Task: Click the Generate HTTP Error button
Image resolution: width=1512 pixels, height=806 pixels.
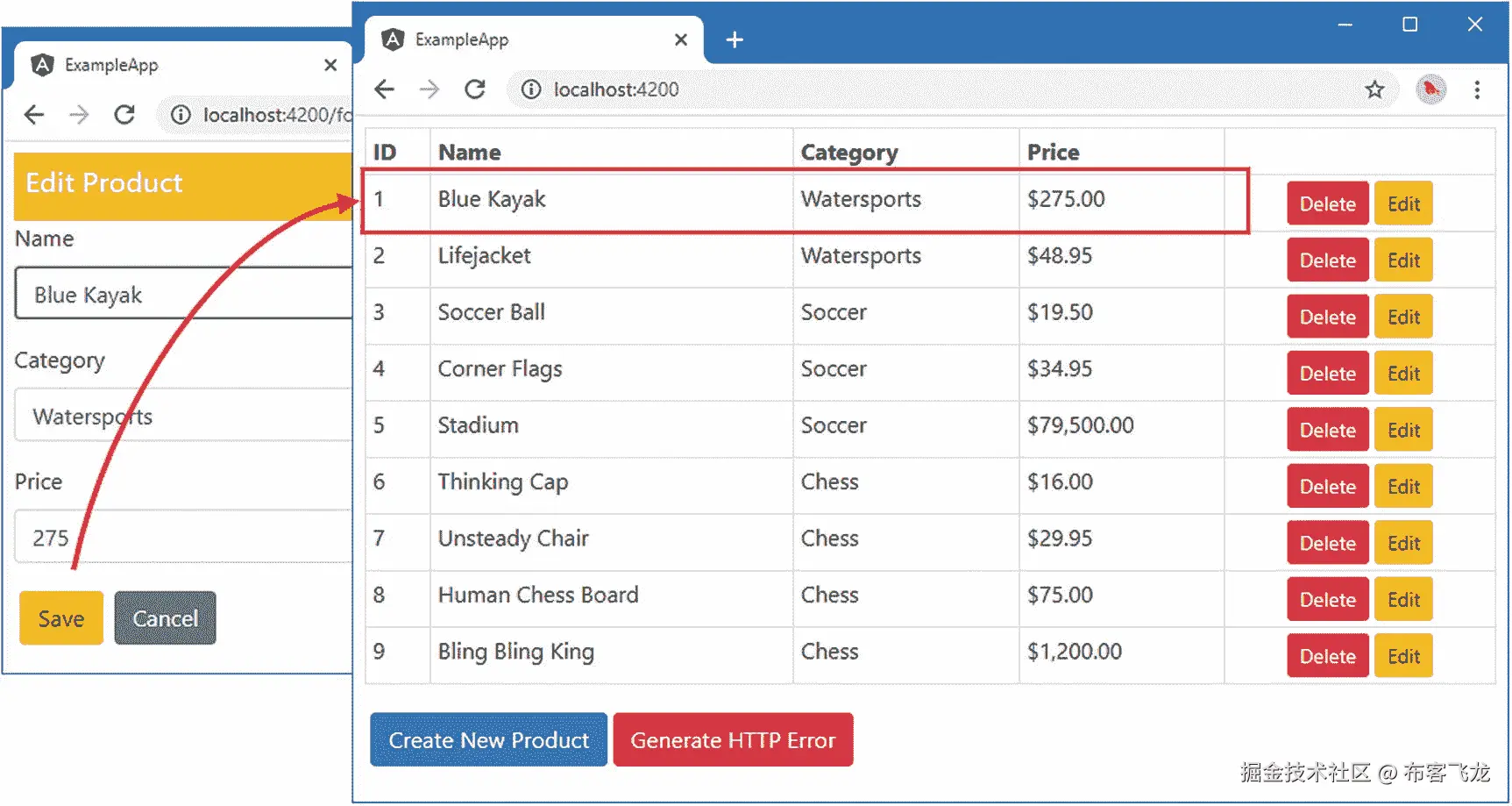Action: coord(733,740)
